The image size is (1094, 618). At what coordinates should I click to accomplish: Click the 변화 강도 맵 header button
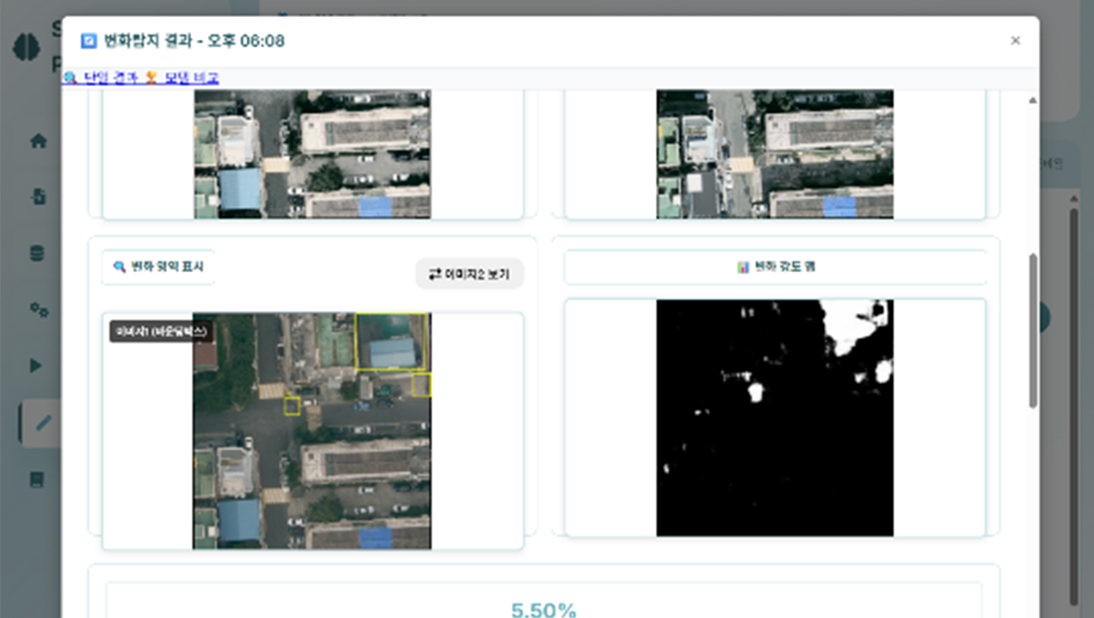coord(775,267)
